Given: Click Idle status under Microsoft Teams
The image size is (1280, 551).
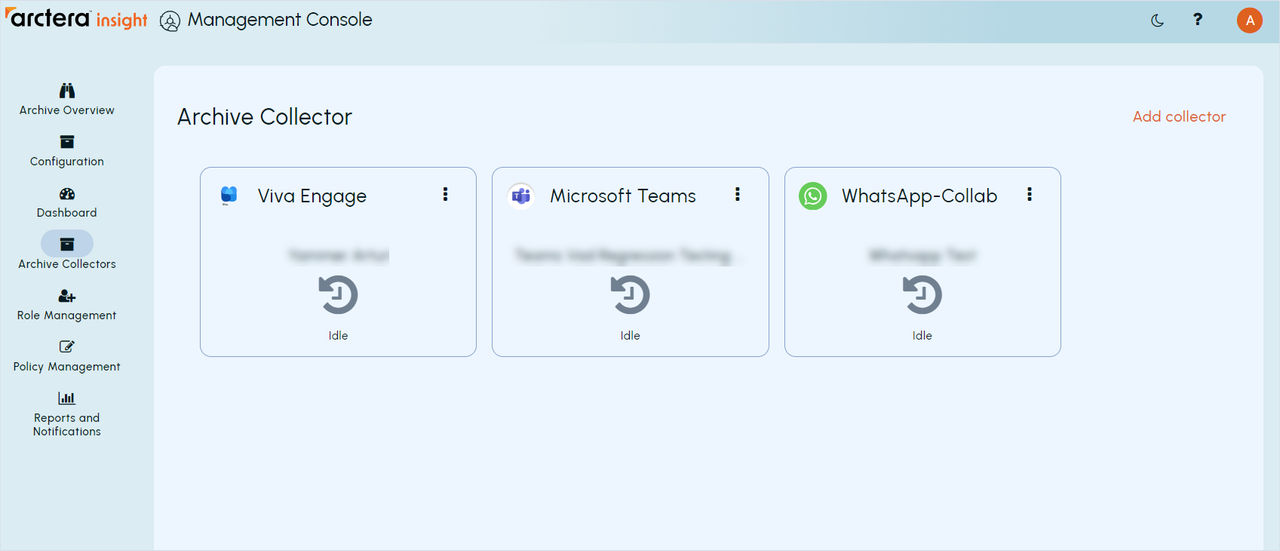Looking at the screenshot, I should coord(630,336).
